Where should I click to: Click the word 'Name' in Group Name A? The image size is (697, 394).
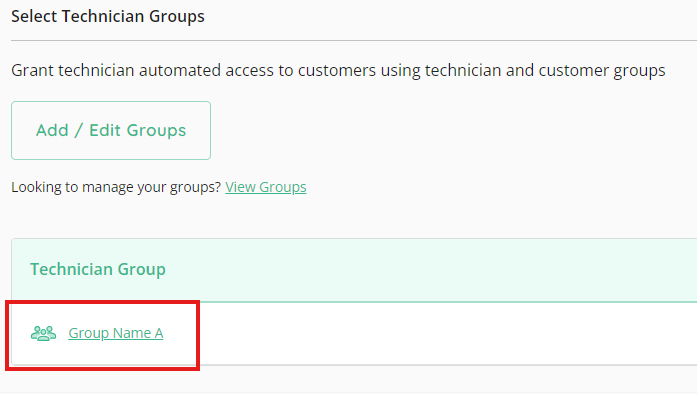(132, 333)
